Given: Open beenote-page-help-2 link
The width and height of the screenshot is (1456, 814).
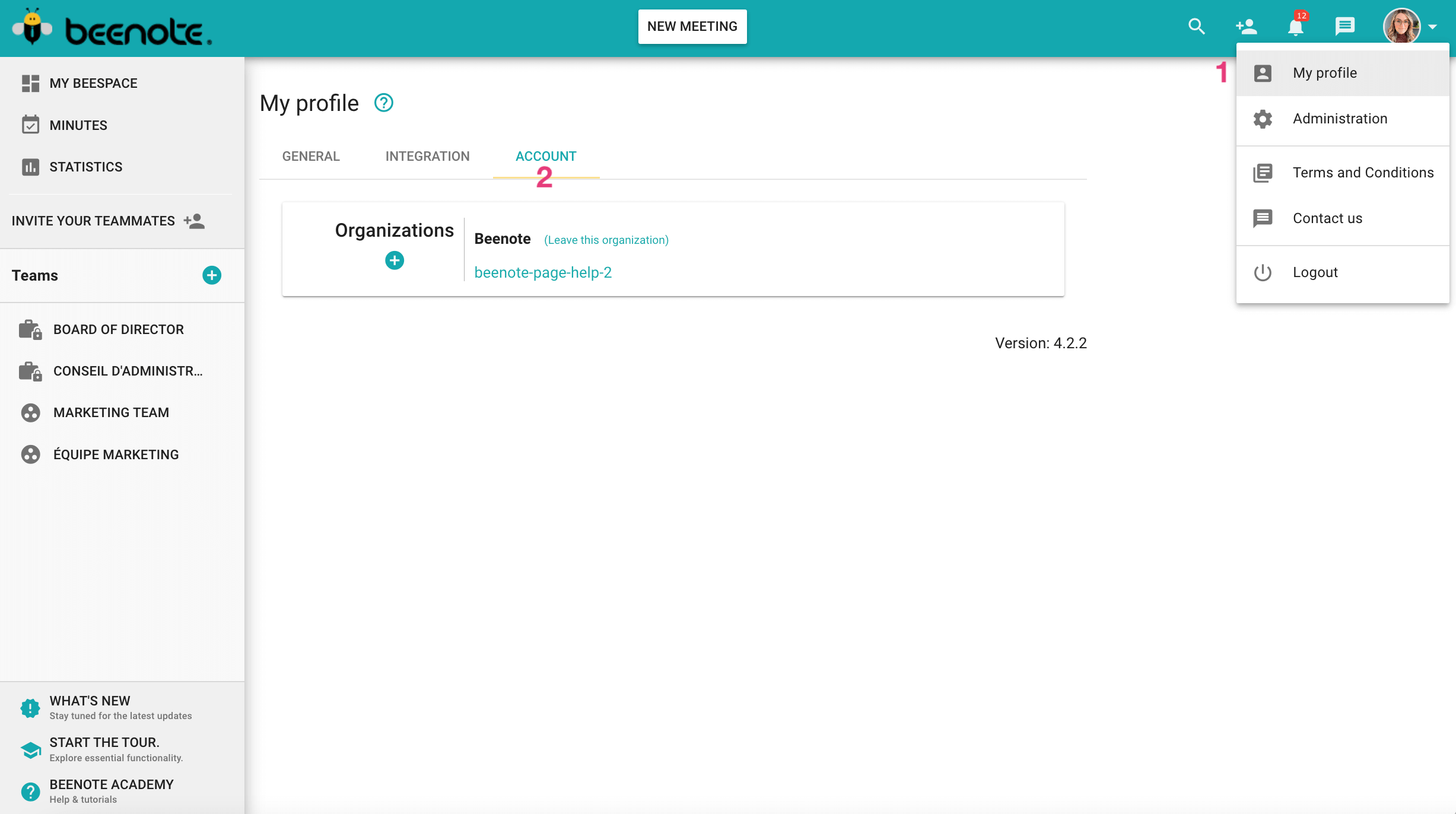Looking at the screenshot, I should [x=543, y=272].
